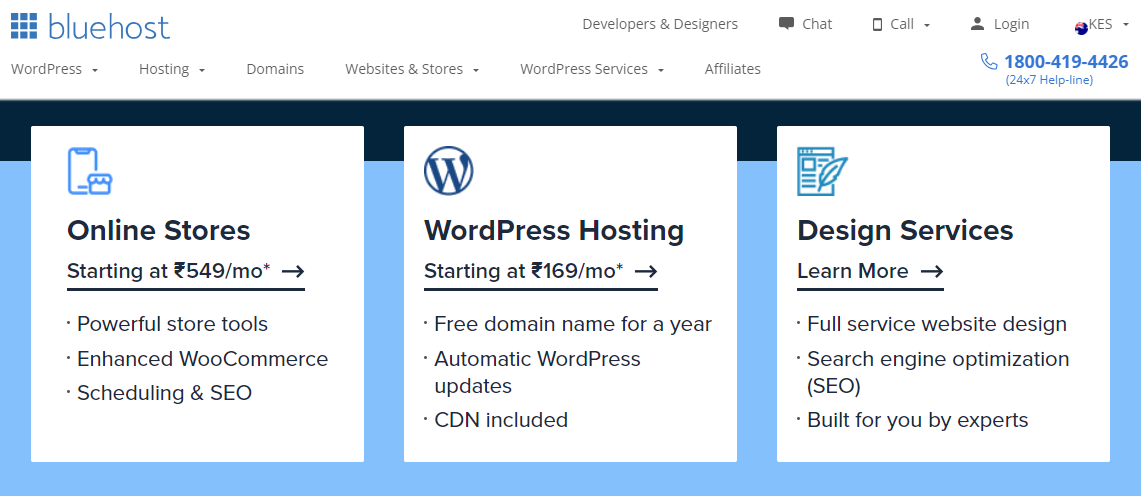Expand WordPress Services dropdown arrow
The height and width of the screenshot is (496, 1141).
point(661,71)
